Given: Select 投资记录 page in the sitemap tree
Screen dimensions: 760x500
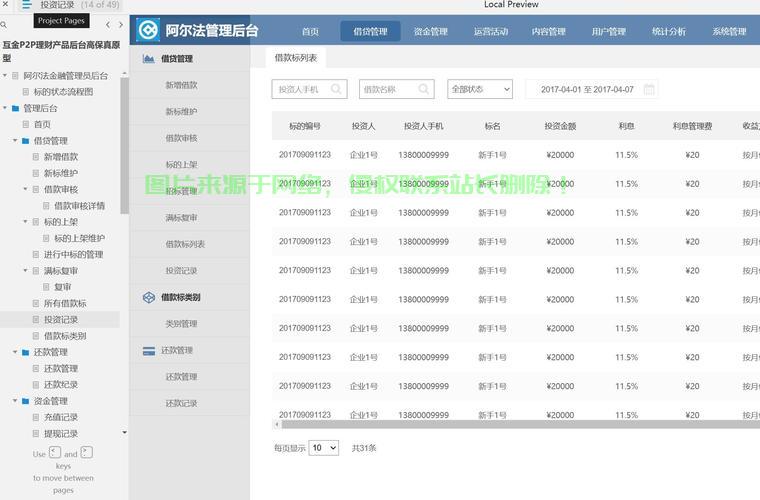Looking at the screenshot, I should pos(61,319).
